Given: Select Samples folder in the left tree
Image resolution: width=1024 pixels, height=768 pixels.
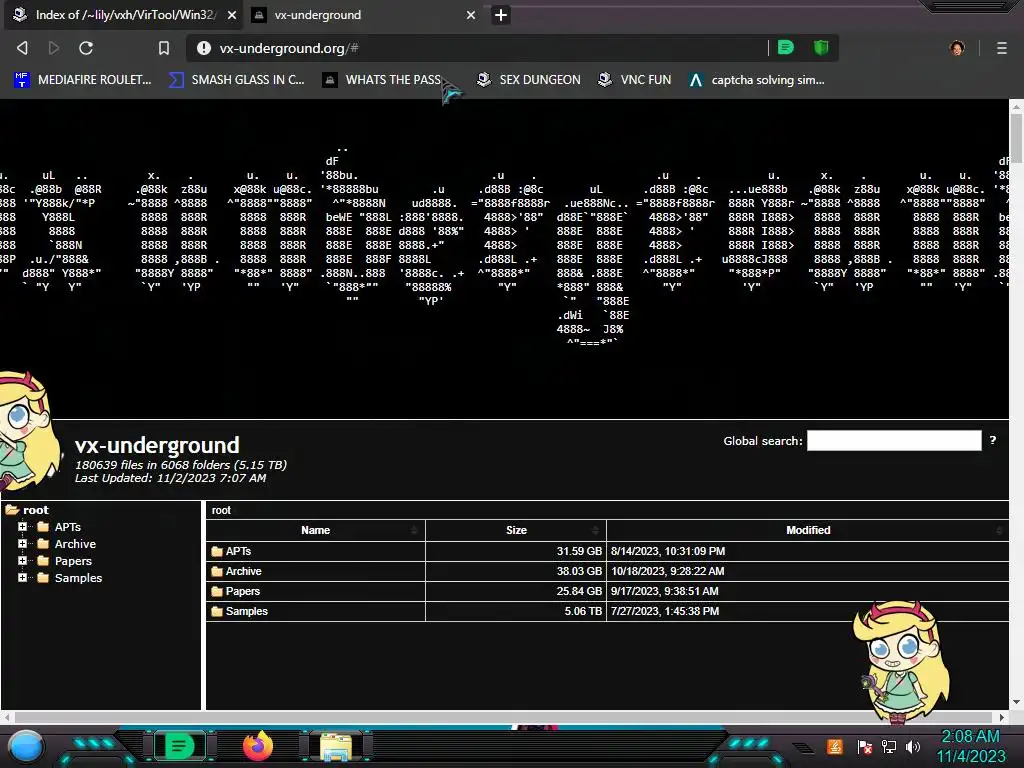Looking at the screenshot, I should click(x=78, y=578).
